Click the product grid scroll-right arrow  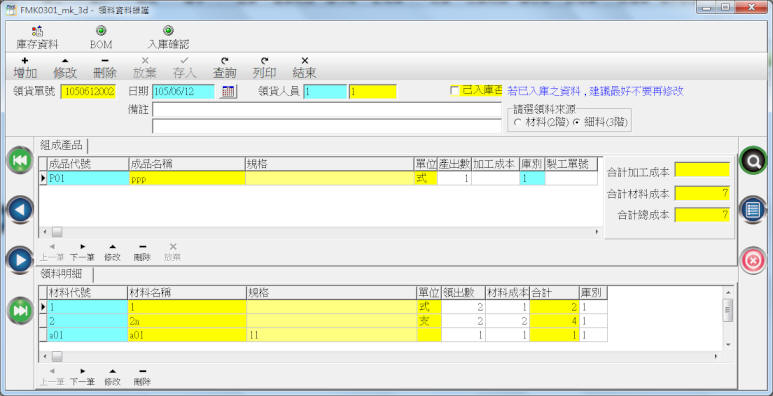[596, 232]
